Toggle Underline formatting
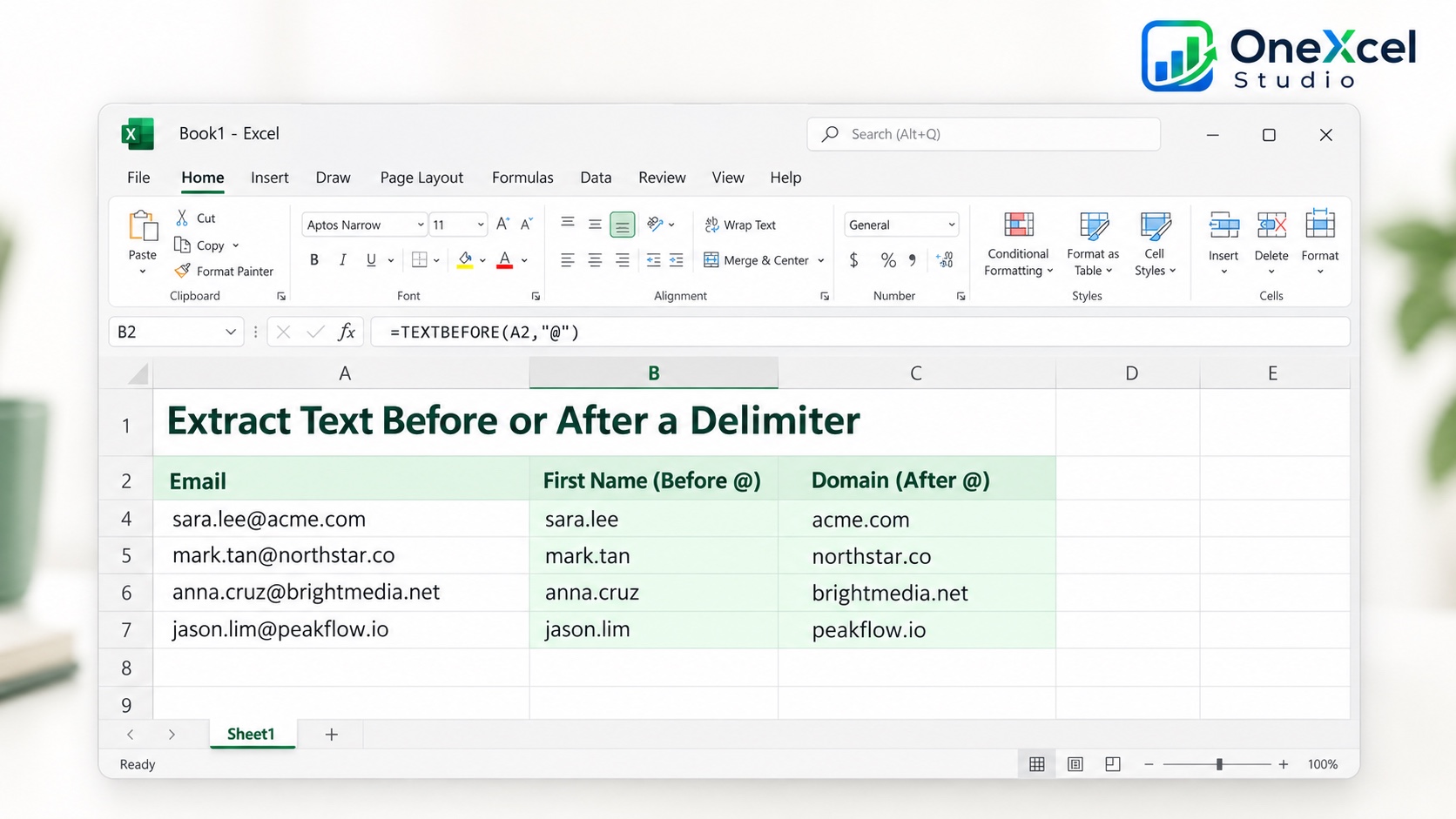Image resolution: width=1456 pixels, height=819 pixels. pyautogui.click(x=371, y=259)
